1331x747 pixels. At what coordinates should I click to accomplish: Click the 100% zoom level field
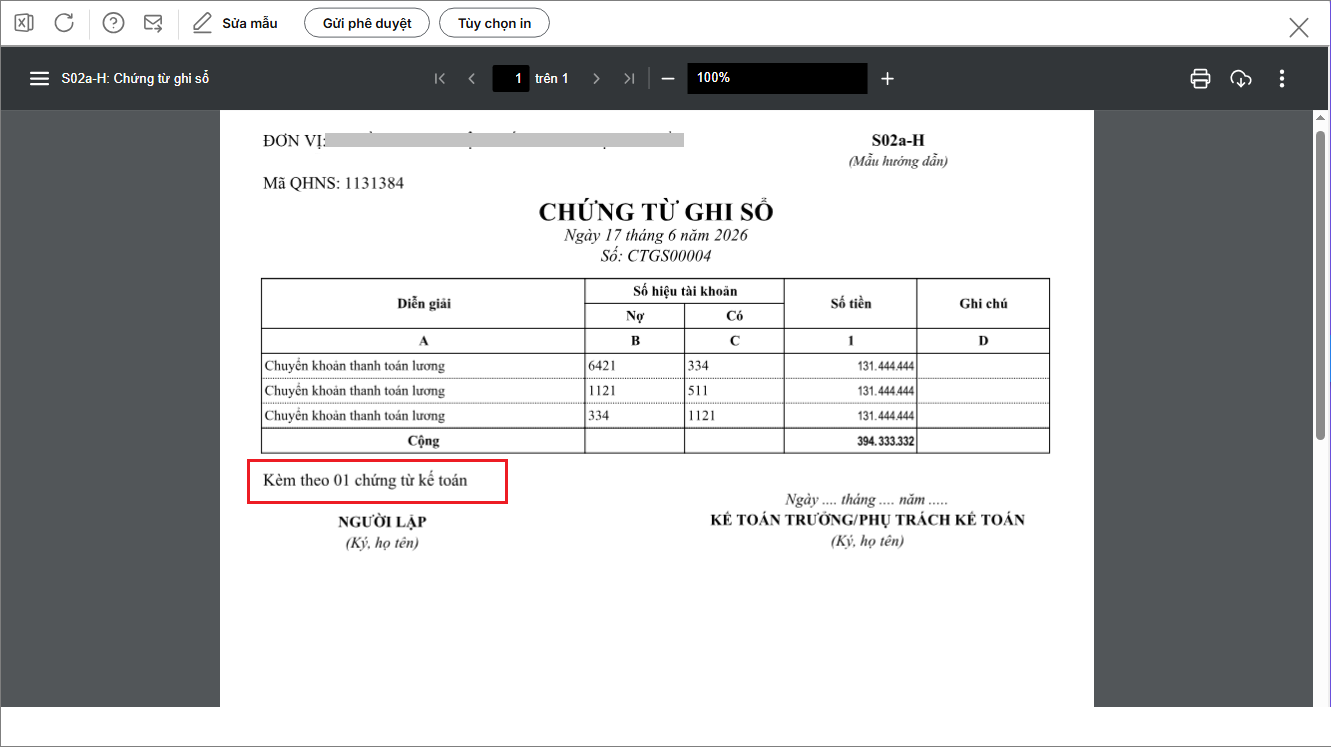777,78
